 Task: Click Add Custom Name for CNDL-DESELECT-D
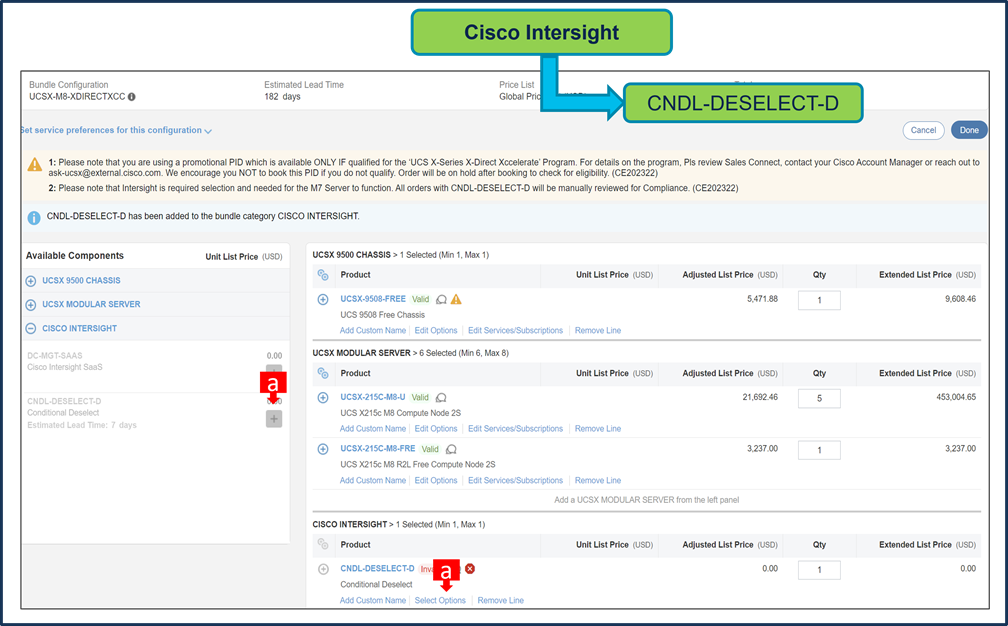373,600
